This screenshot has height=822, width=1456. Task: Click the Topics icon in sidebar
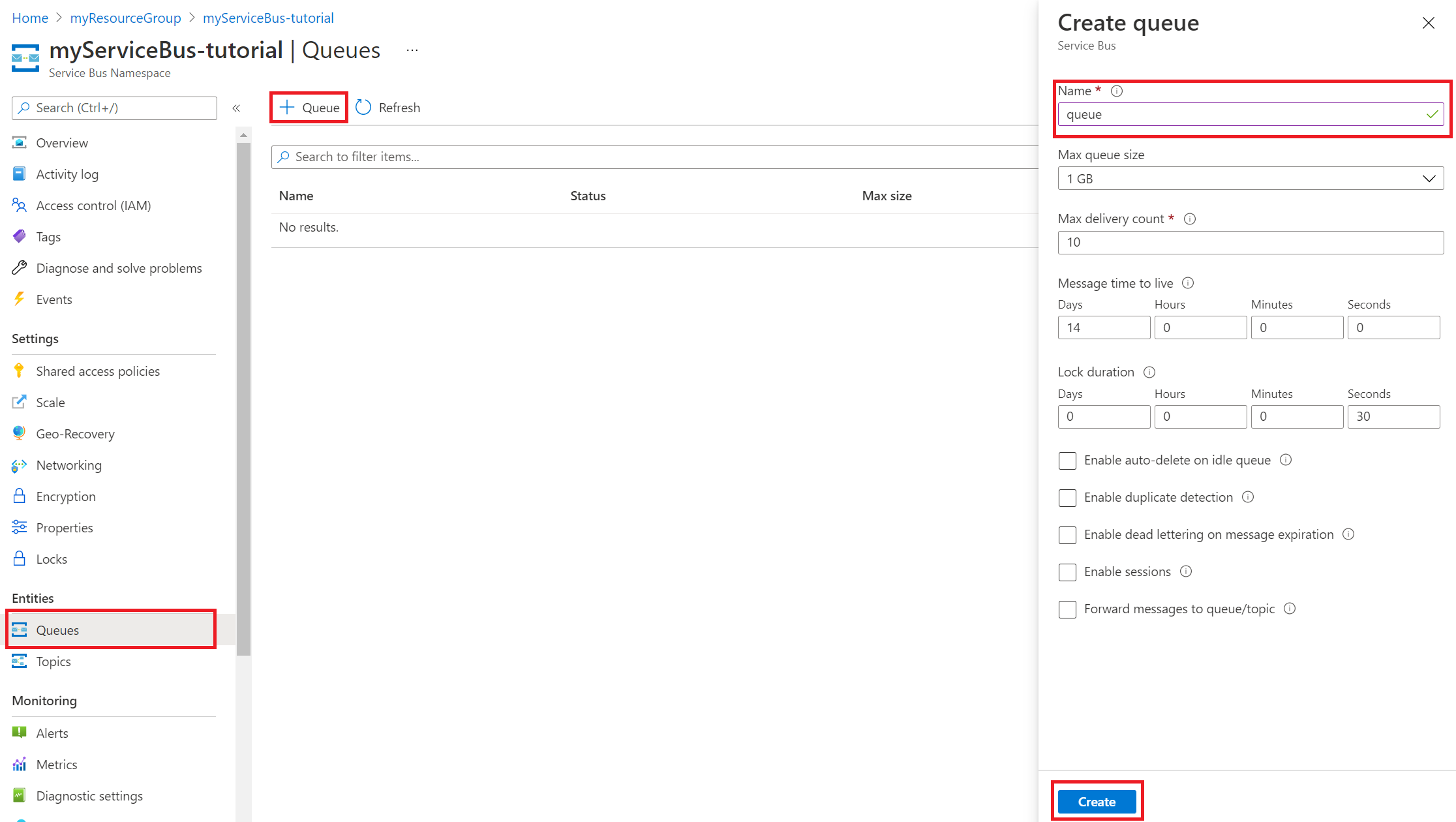click(18, 661)
